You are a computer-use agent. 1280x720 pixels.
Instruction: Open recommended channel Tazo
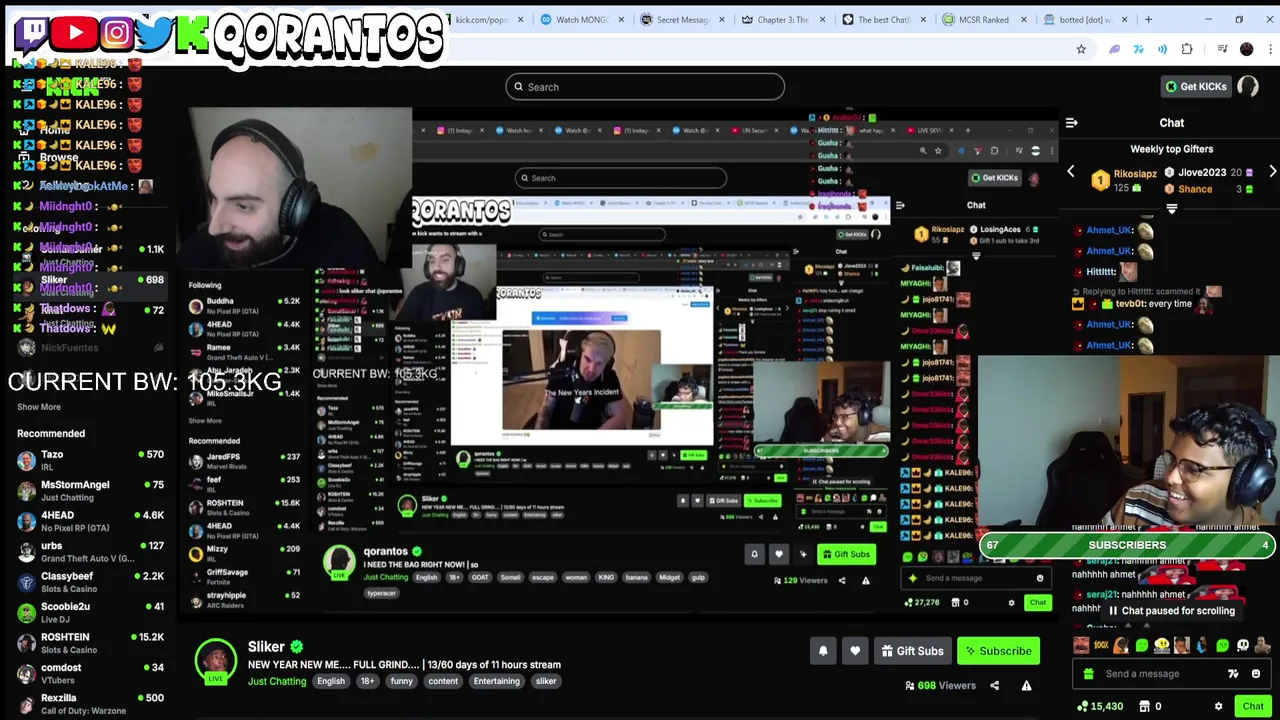[x=90, y=461]
